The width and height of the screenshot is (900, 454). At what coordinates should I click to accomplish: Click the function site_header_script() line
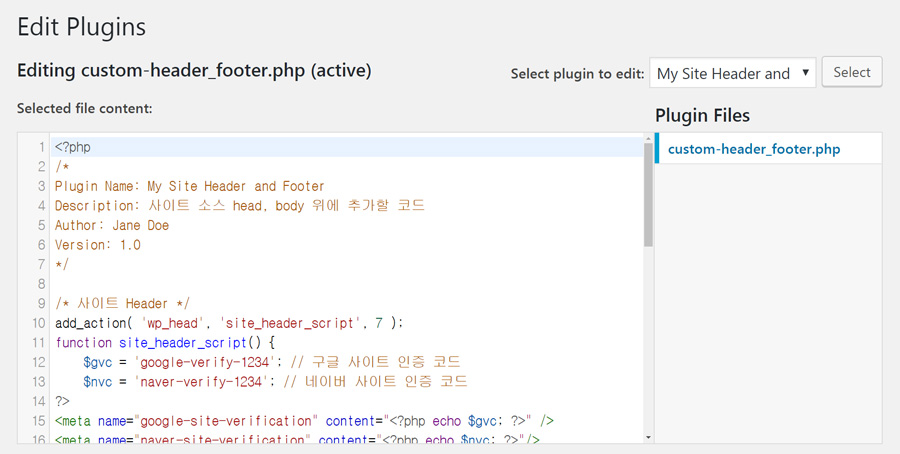click(x=165, y=343)
